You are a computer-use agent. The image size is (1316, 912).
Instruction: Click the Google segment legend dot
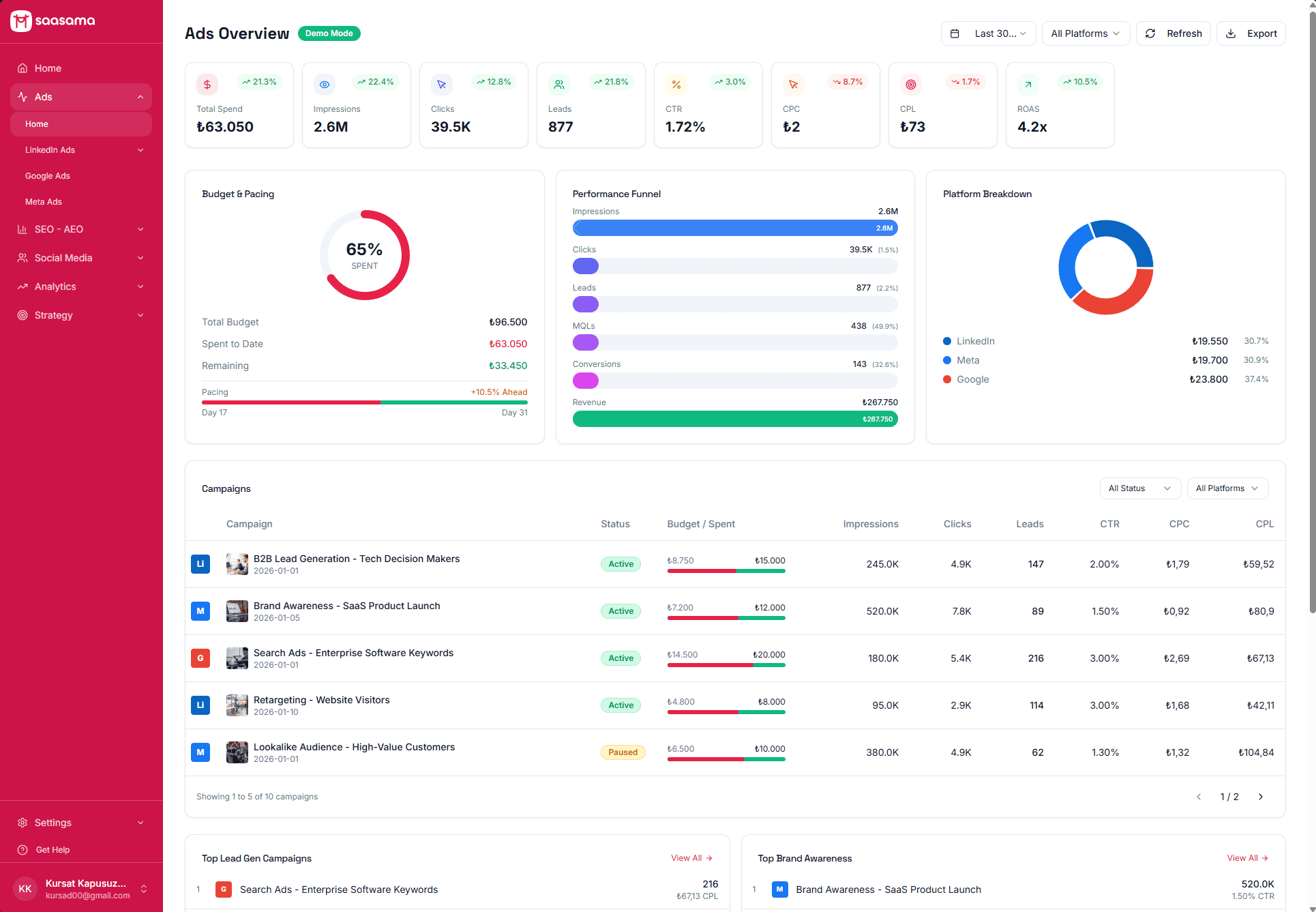point(947,379)
